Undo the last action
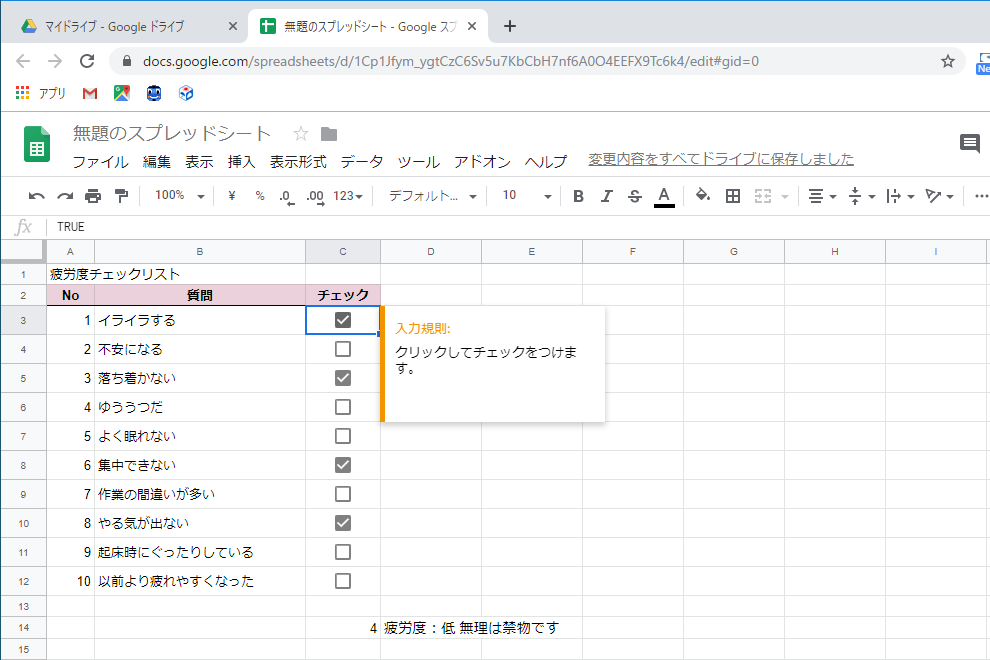990x660 pixels. [x=36, y=195]
